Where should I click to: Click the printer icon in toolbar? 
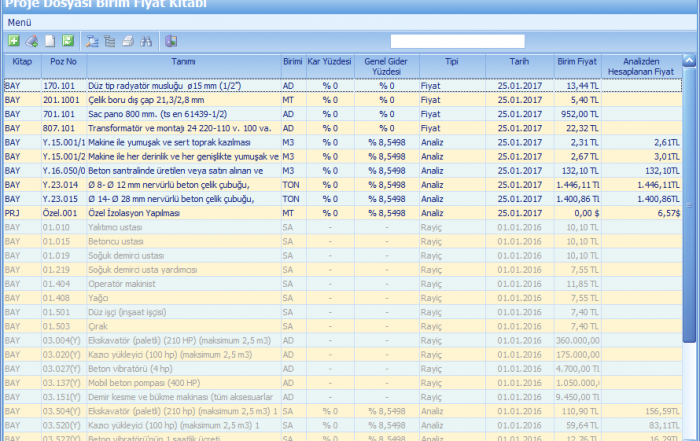(x=129, y=41)
